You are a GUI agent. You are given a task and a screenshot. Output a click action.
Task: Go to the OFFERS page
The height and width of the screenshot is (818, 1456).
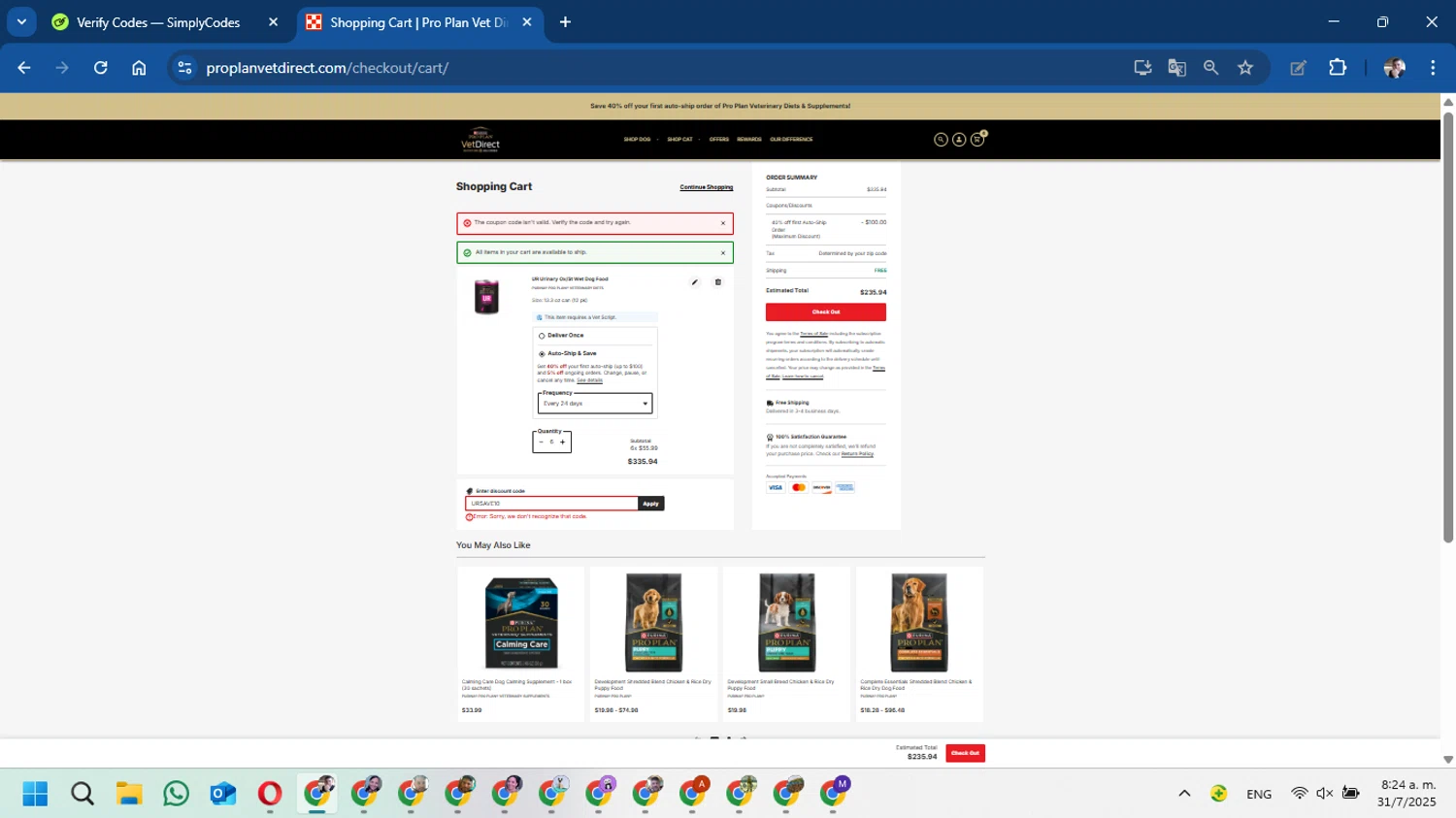pos(718,140)
